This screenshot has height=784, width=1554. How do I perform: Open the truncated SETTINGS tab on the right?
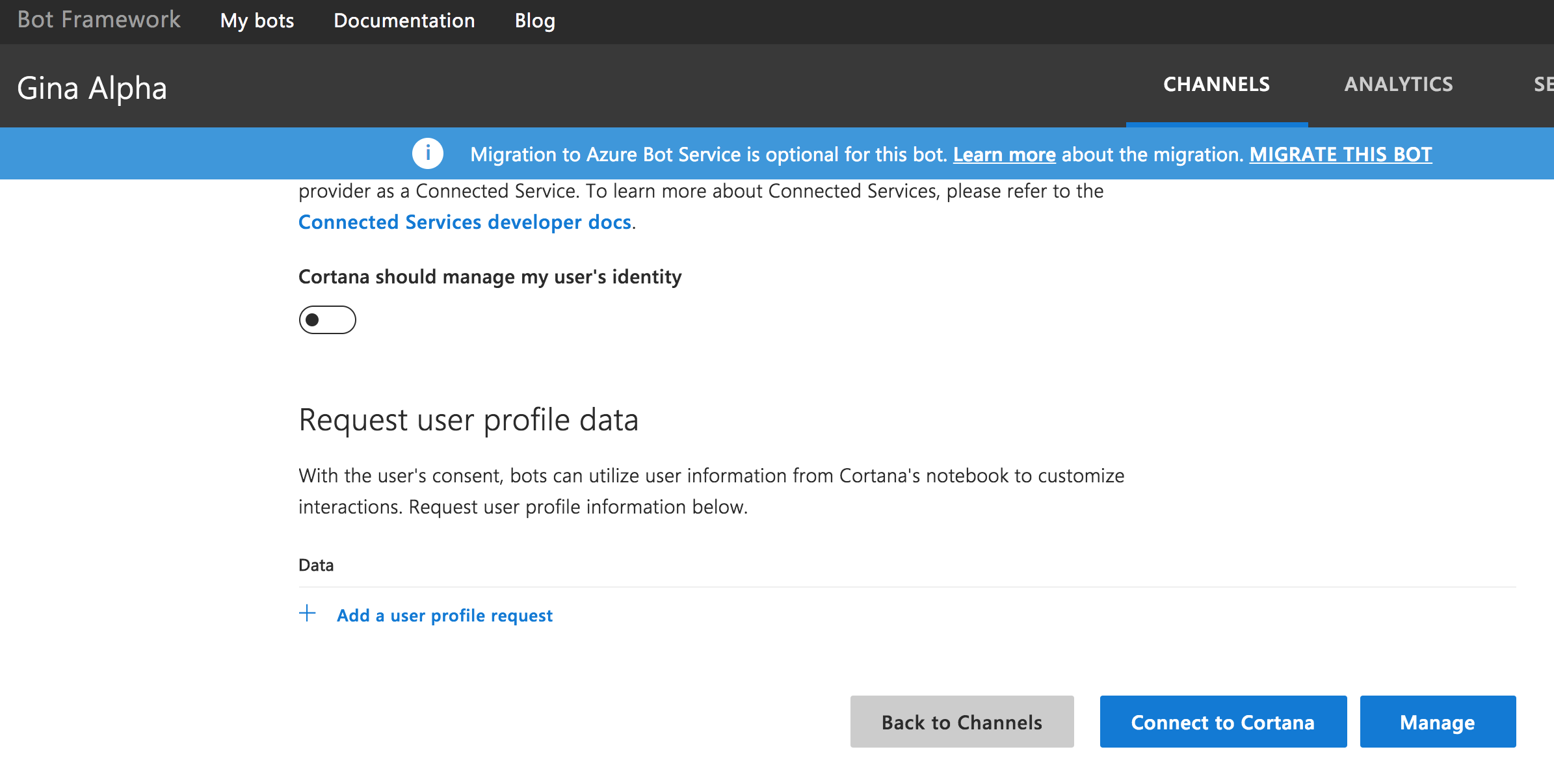tap(1544, 84)
